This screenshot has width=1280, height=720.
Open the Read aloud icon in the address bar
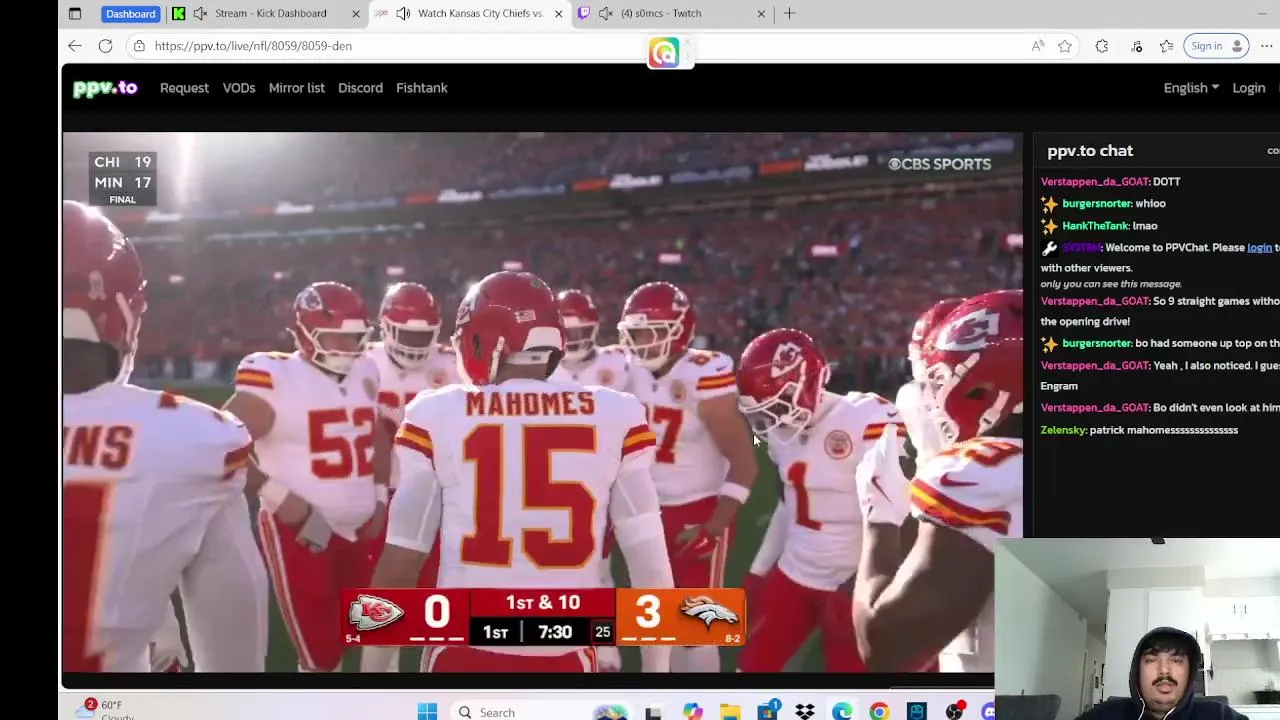click(1038, 46)
